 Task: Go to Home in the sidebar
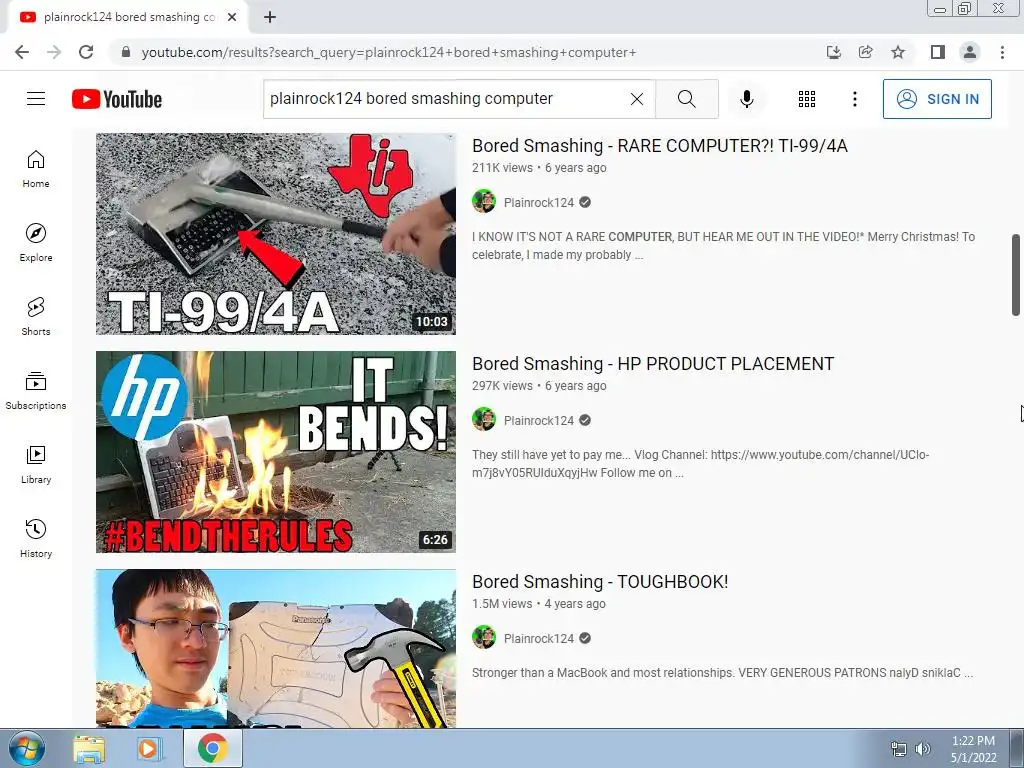(x=36, y=169)
